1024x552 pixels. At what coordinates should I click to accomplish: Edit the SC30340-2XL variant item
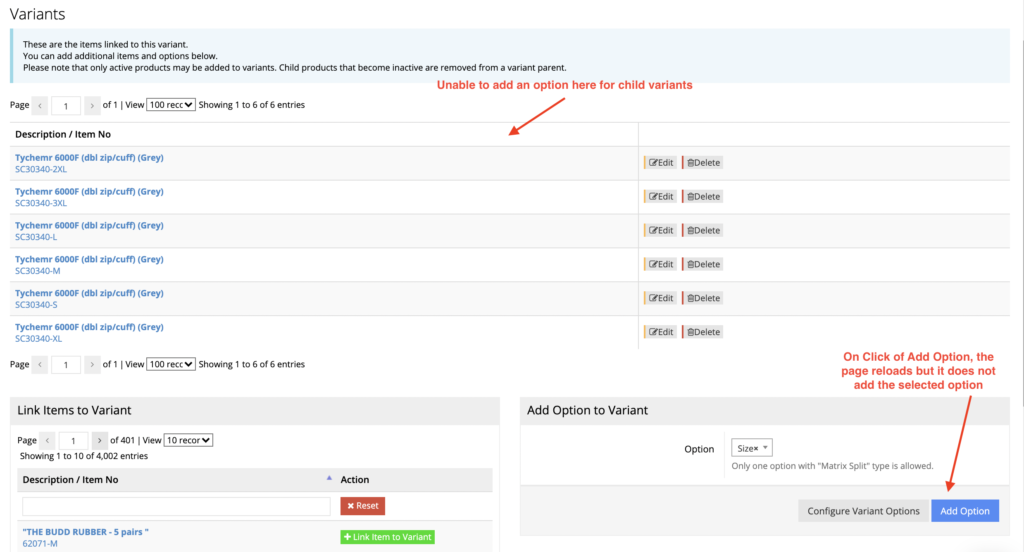tap(660, 163)
